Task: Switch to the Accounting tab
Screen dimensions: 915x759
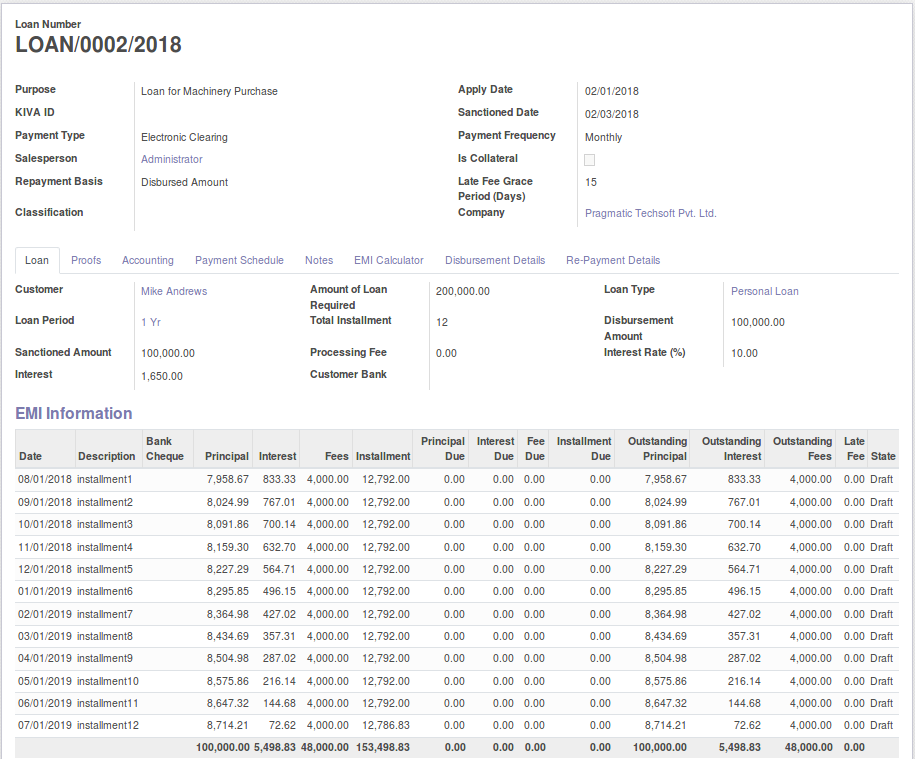Action: click(x=148, y=260)
